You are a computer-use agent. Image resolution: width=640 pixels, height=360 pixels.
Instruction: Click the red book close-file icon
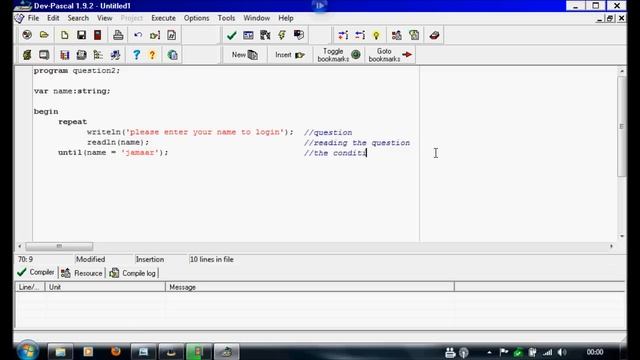click(98, 35)
